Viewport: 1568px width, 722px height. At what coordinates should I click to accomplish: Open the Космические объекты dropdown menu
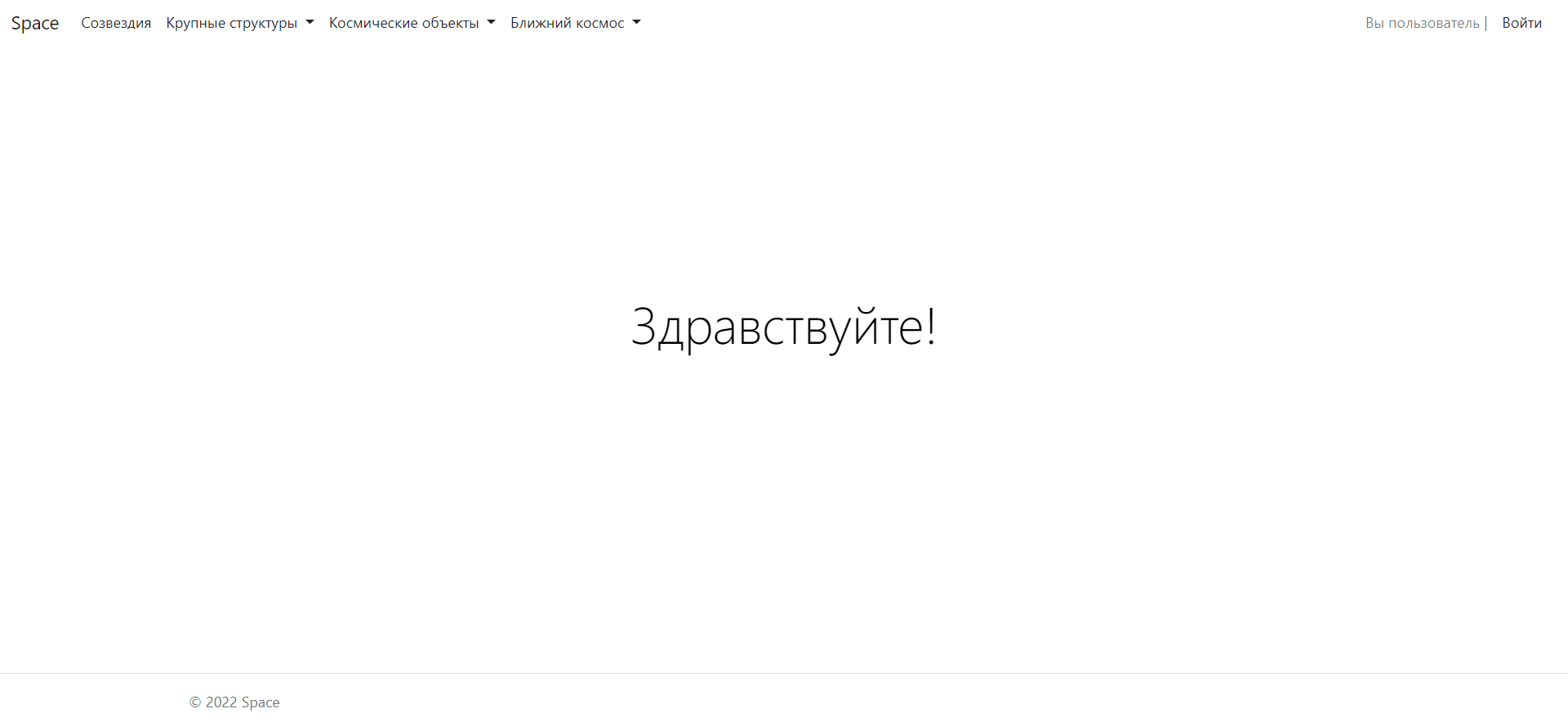412,23
